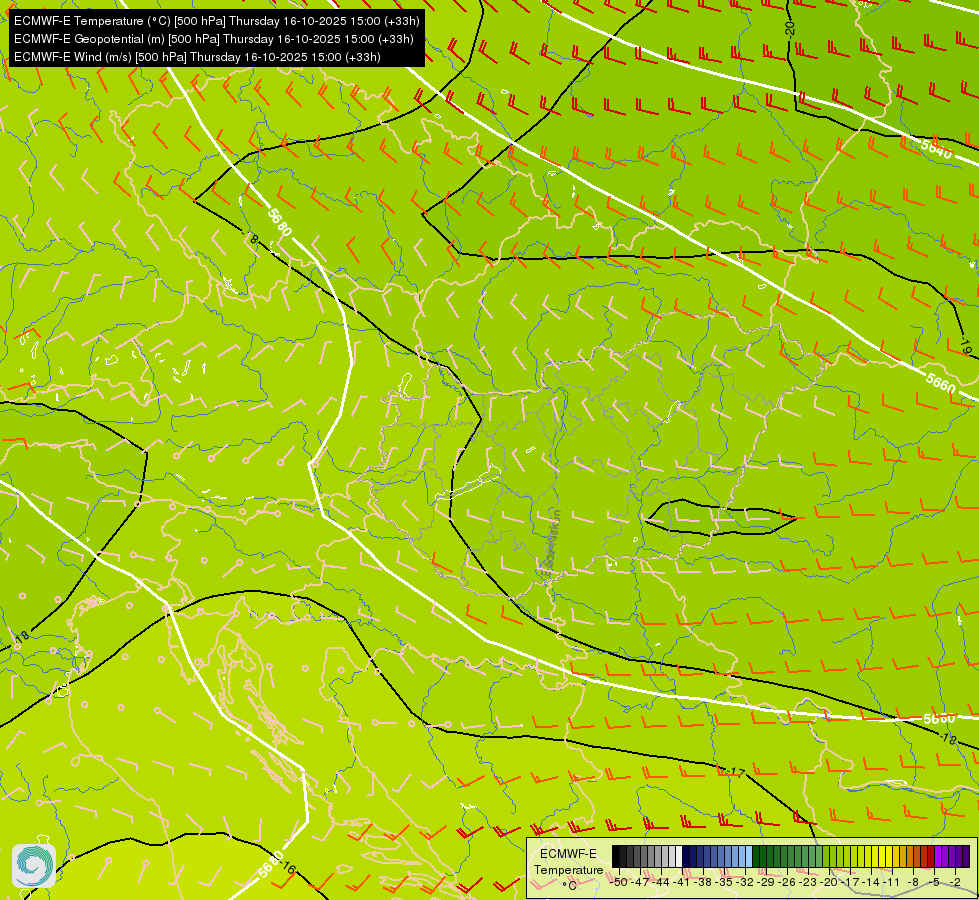Click the -8 legend scale value

tap(913, 883)
